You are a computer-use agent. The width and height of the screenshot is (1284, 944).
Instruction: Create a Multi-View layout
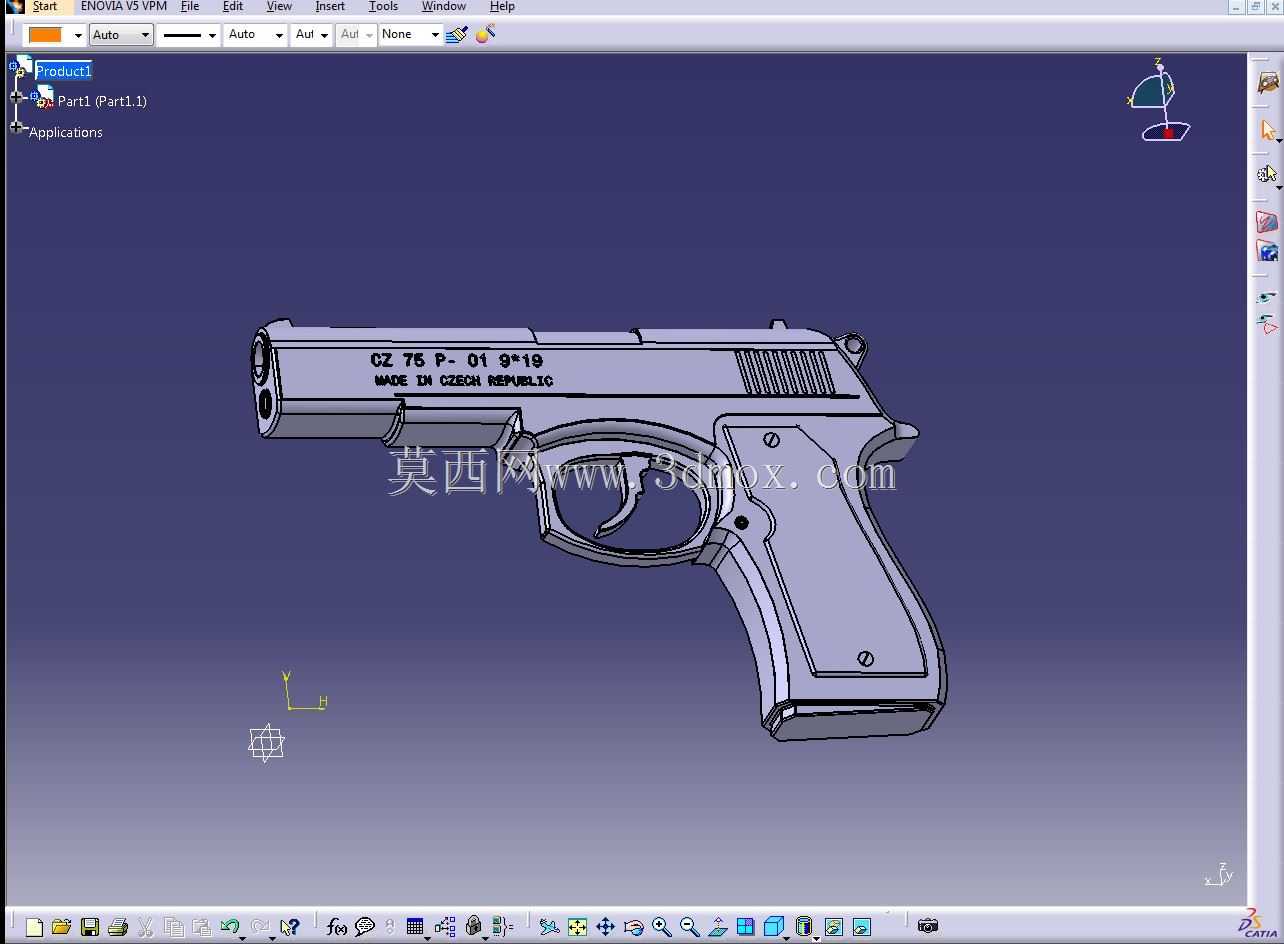click(x=745, y=927)
